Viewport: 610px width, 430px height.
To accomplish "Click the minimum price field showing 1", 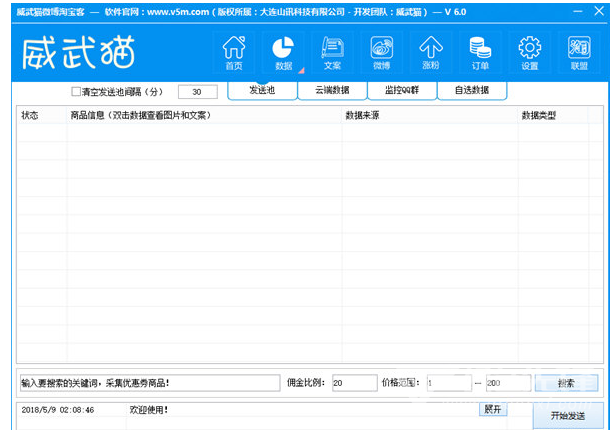I will [449, 383].
